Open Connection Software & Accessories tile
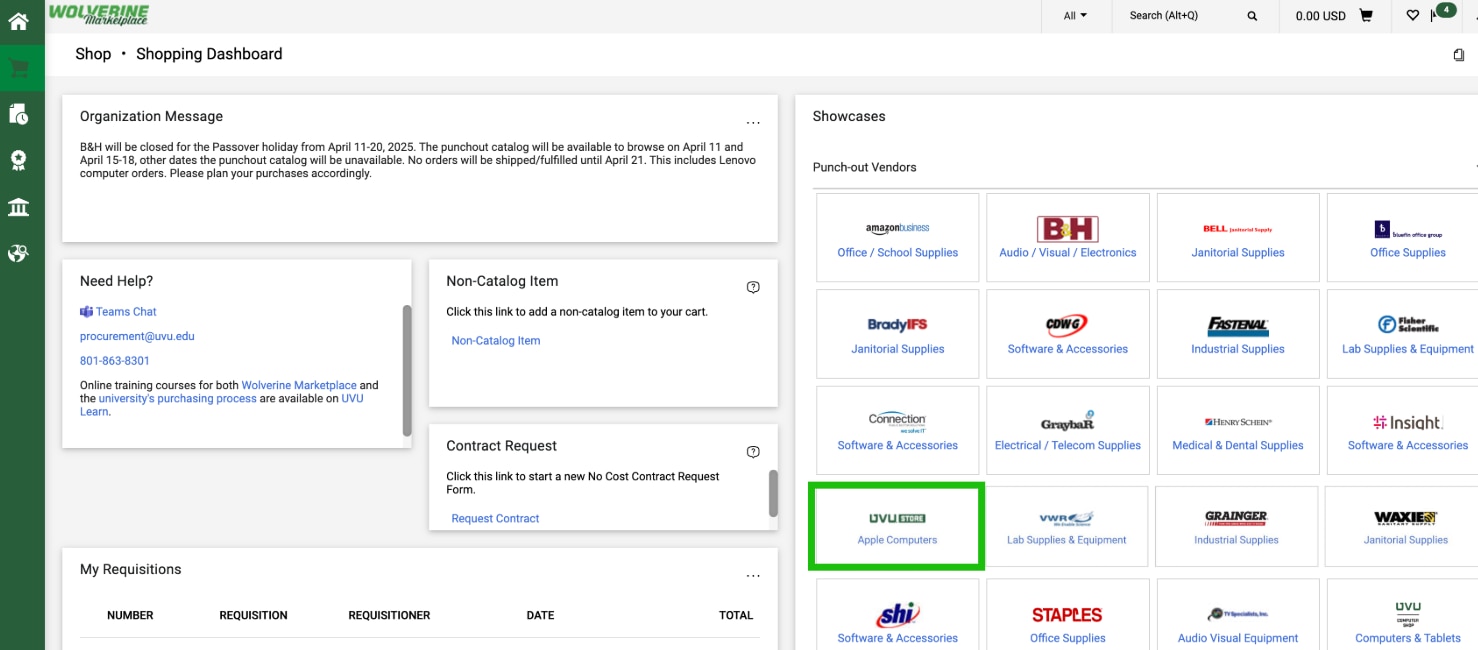Screen dimensions: 1478x650 pyautogui.click(x=898, y=431)
